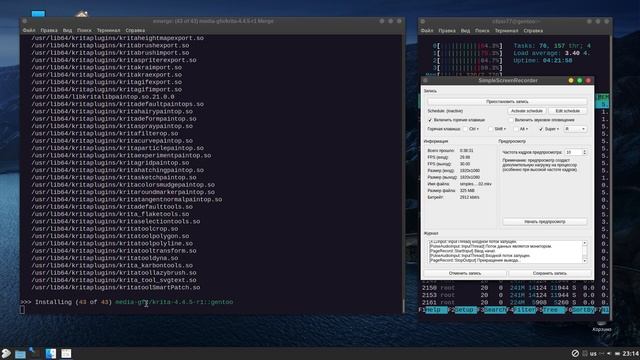The height and width of the screenshot is (360, 640).
Task: Open Файл menu in the htop terminal
Action: point(427,31)
